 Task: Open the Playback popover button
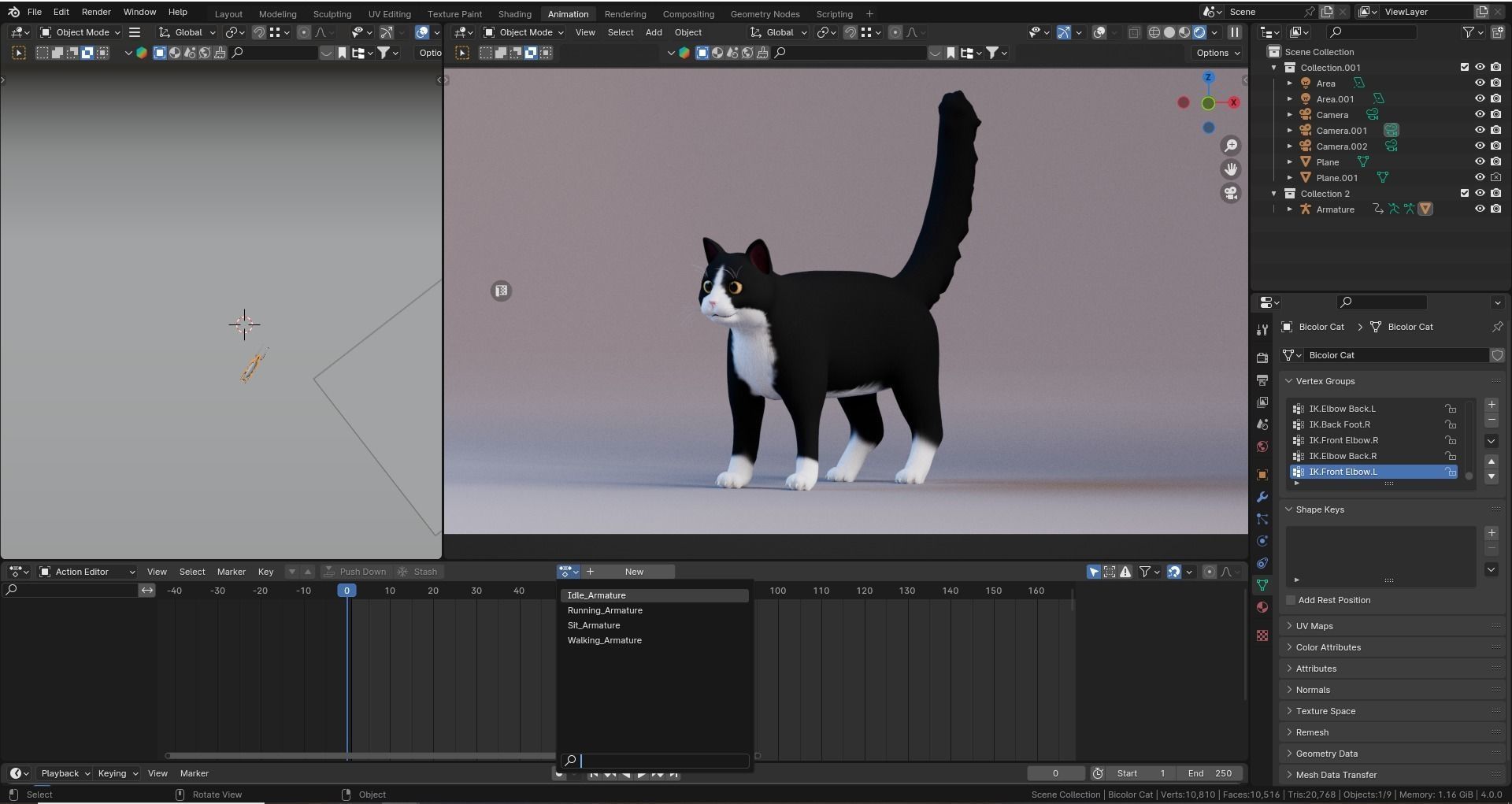pos(64,773)
